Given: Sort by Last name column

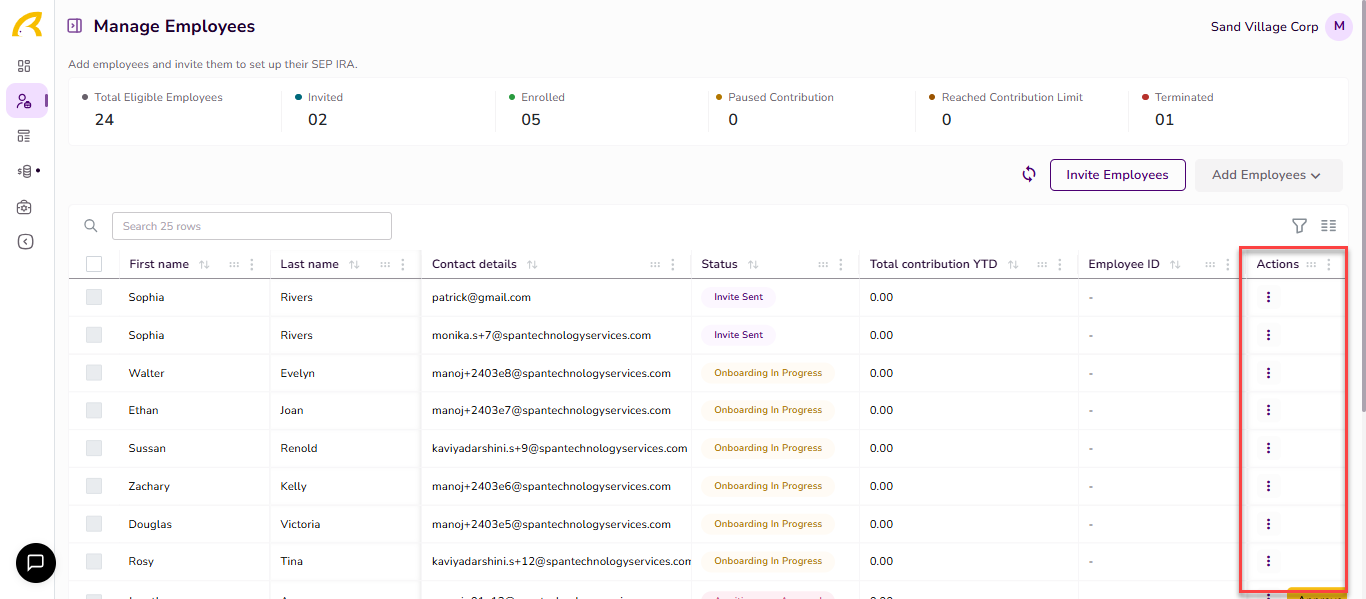Looking at the screenshot, I should point(354,265).
